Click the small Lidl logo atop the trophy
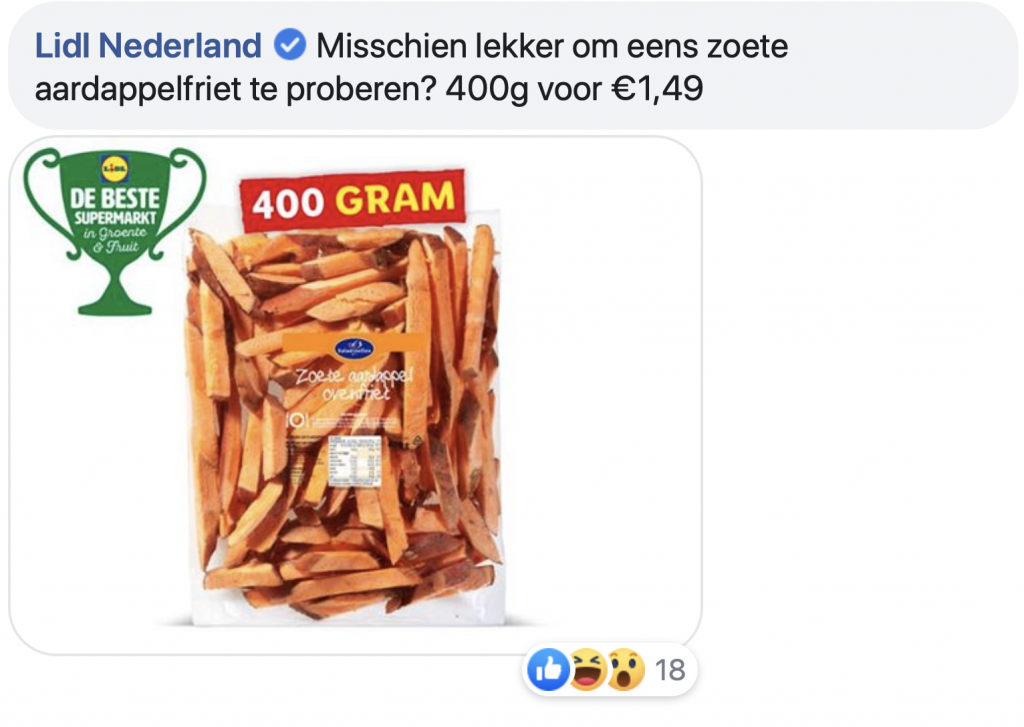The height and width of the screenshot is (727, 1024). pos(115,169)
